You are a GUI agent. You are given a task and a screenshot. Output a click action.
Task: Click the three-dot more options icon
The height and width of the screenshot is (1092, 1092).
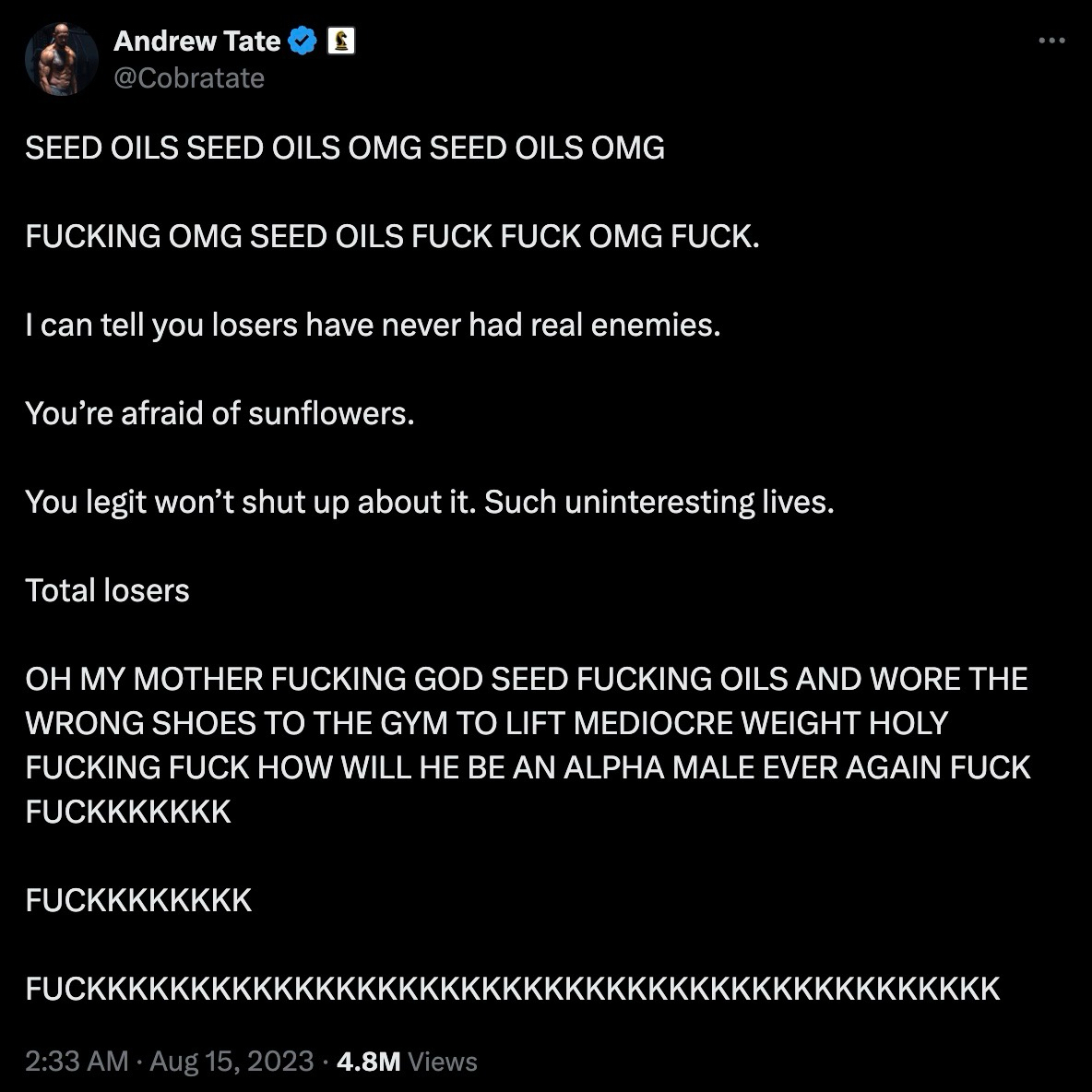1051,41
